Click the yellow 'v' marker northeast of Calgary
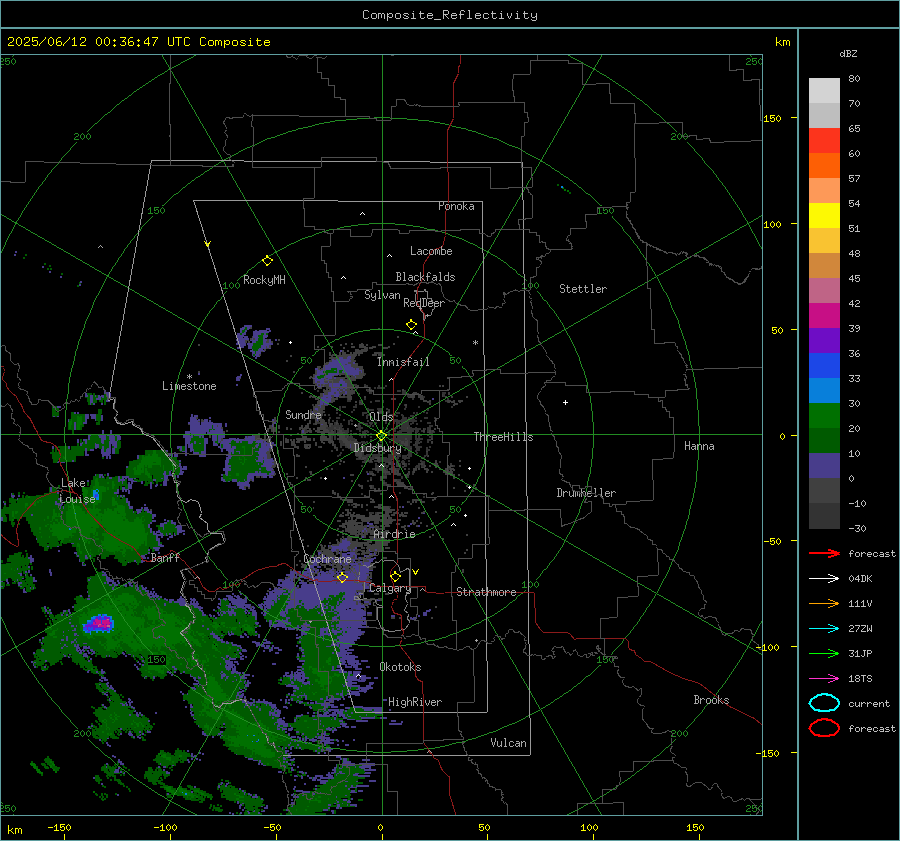 pos(416,572)
